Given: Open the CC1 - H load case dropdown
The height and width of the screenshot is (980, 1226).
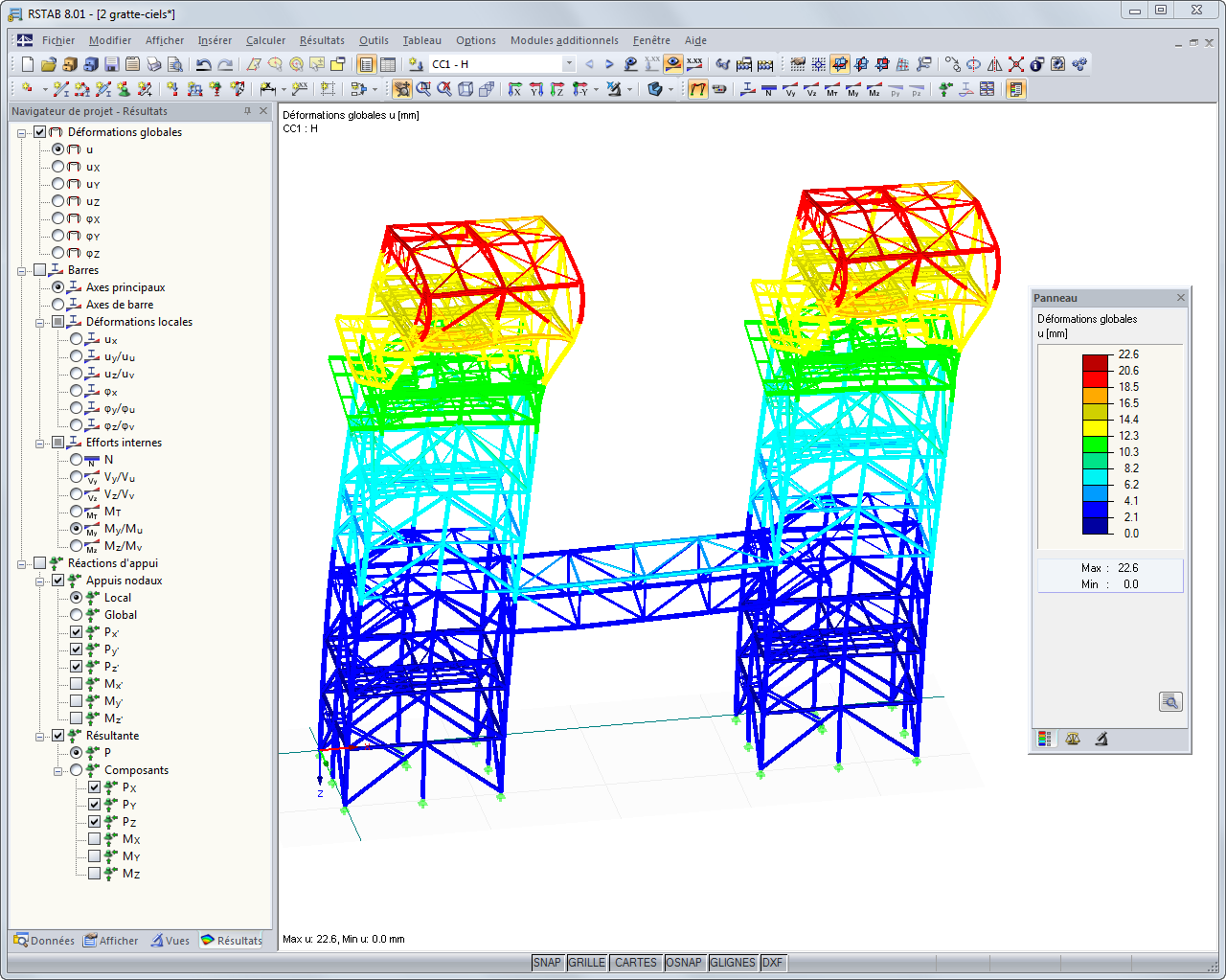Looking at the screenshot, I should coord(568,64).
